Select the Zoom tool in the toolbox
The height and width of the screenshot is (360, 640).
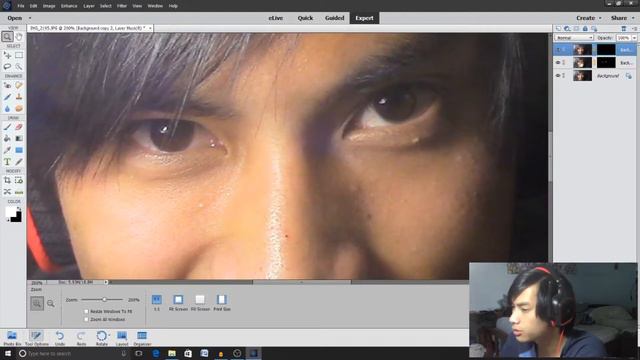tap(7, 37)
